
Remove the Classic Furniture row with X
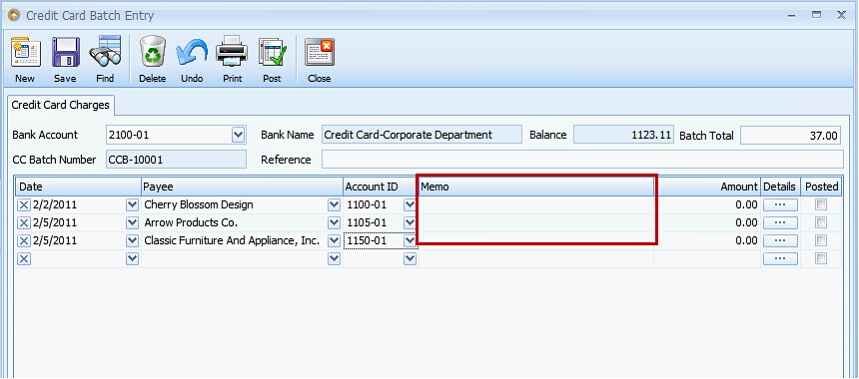coord(24,241)
